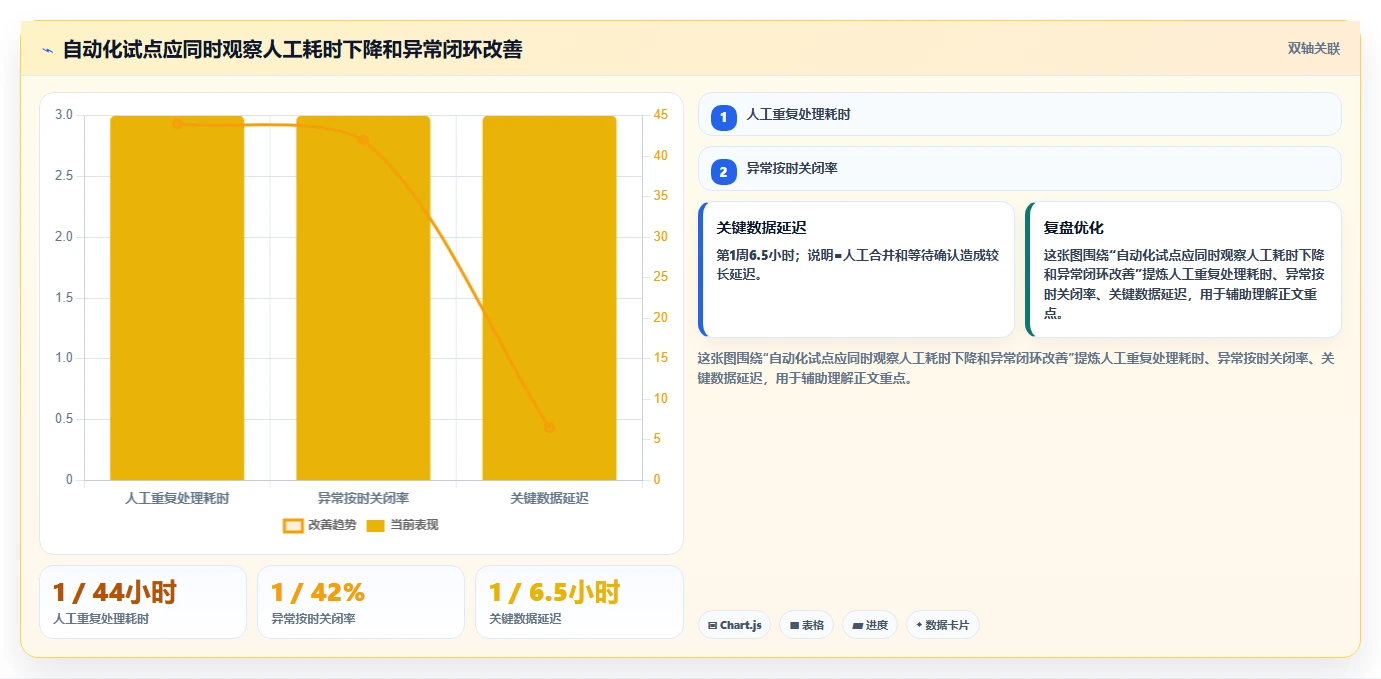The height and width of the screenshot is (679, 1381).
Task: Toggle the 当前表现 legend item
Action: [402, 525]
